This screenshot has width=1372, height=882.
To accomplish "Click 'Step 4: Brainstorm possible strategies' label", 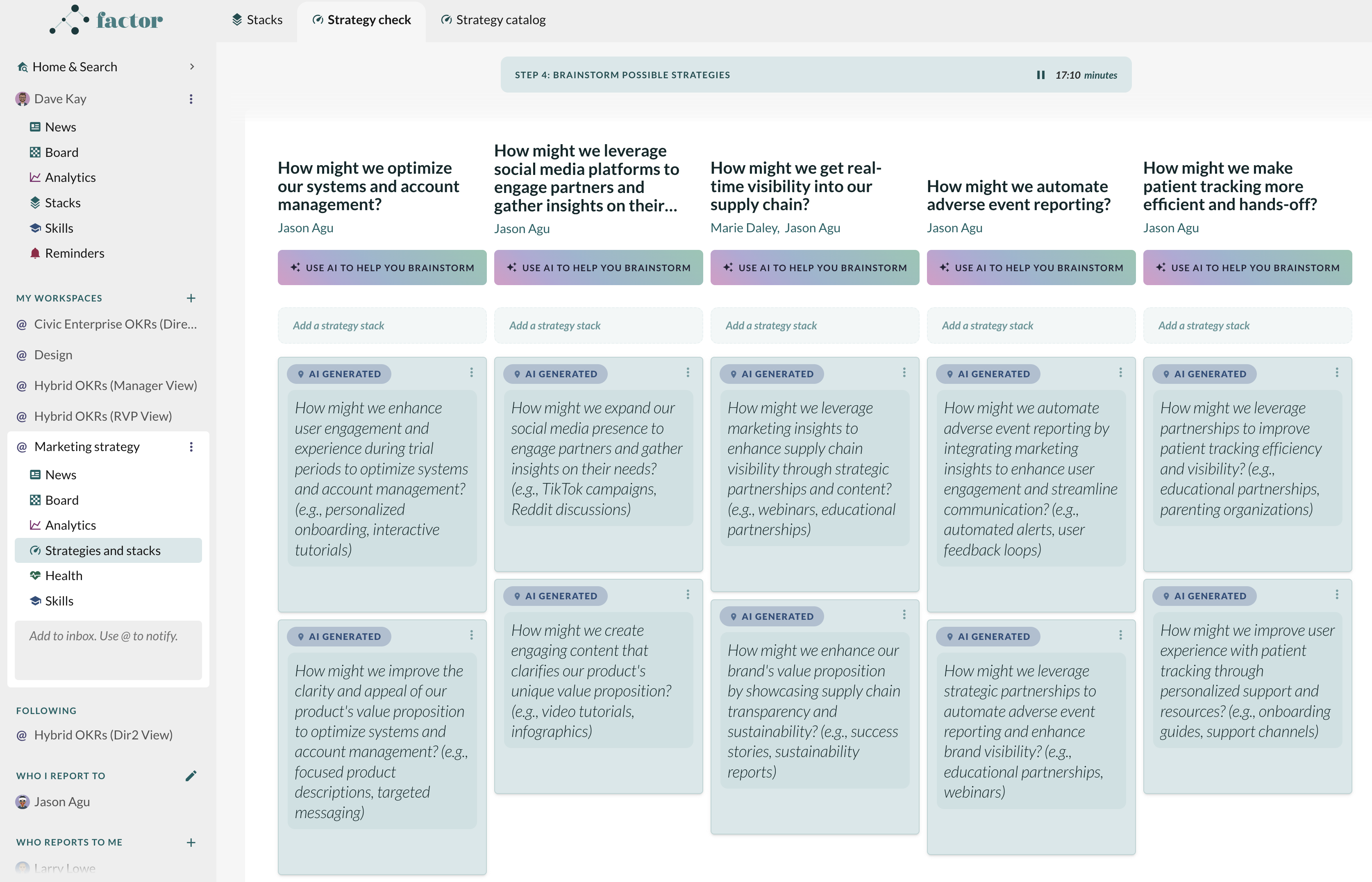I will pyautogui.click(x=622, y=75).
